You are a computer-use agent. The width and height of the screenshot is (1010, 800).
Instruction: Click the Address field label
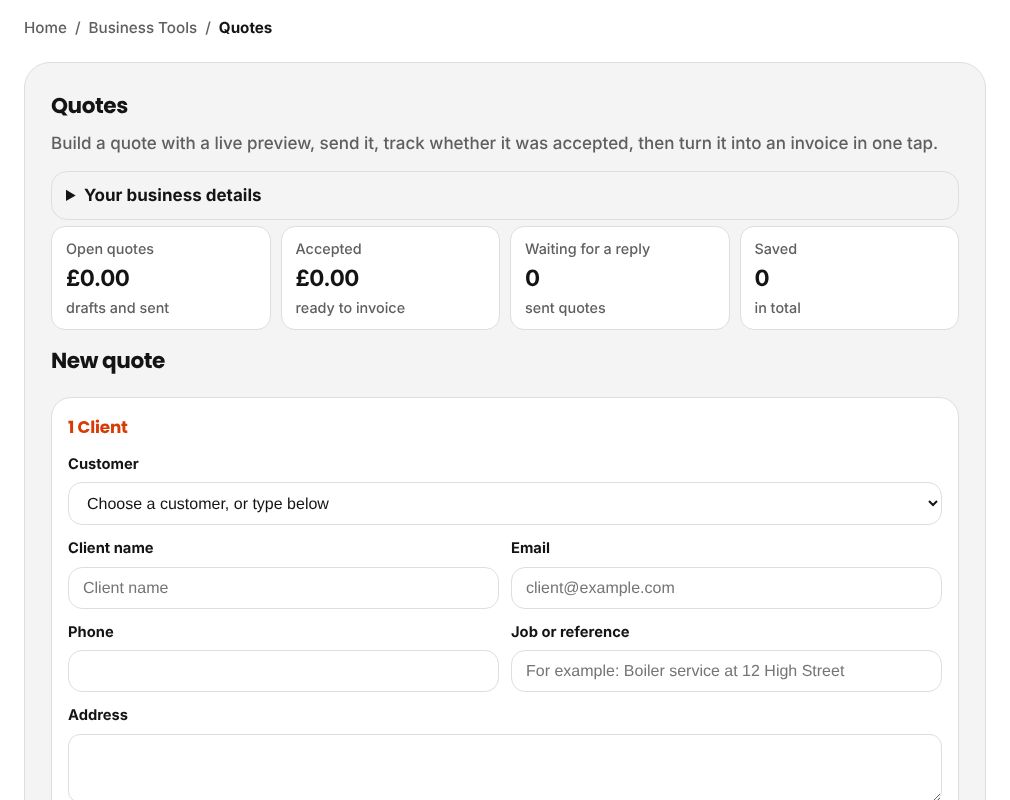[98, 715]
